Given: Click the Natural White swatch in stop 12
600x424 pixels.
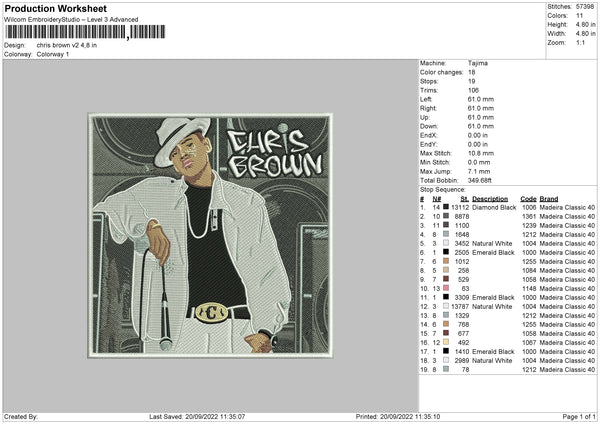Looking at the screenshot, I should point(446,306).
